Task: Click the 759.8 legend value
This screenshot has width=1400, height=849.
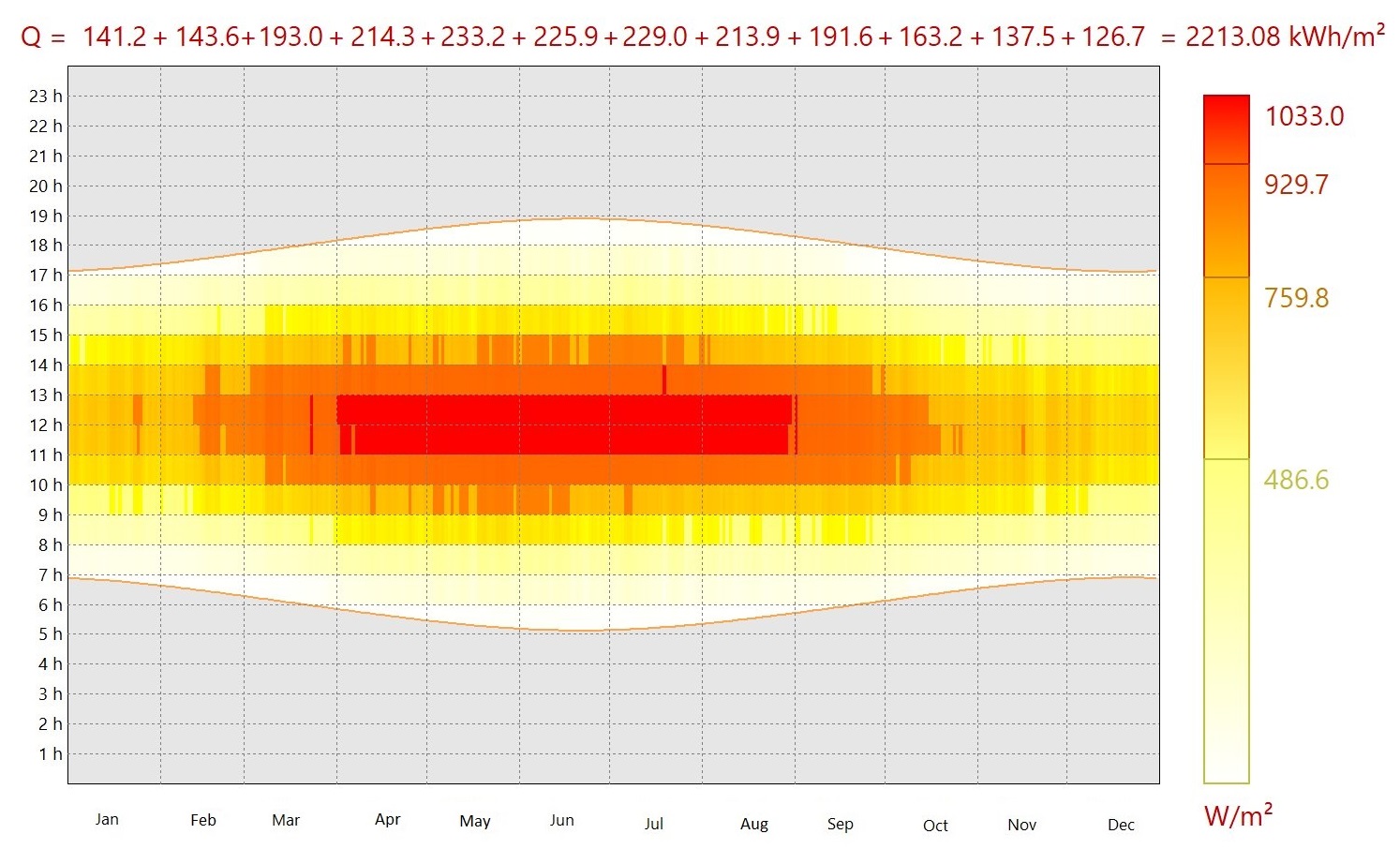Action: click(1297, 298)
